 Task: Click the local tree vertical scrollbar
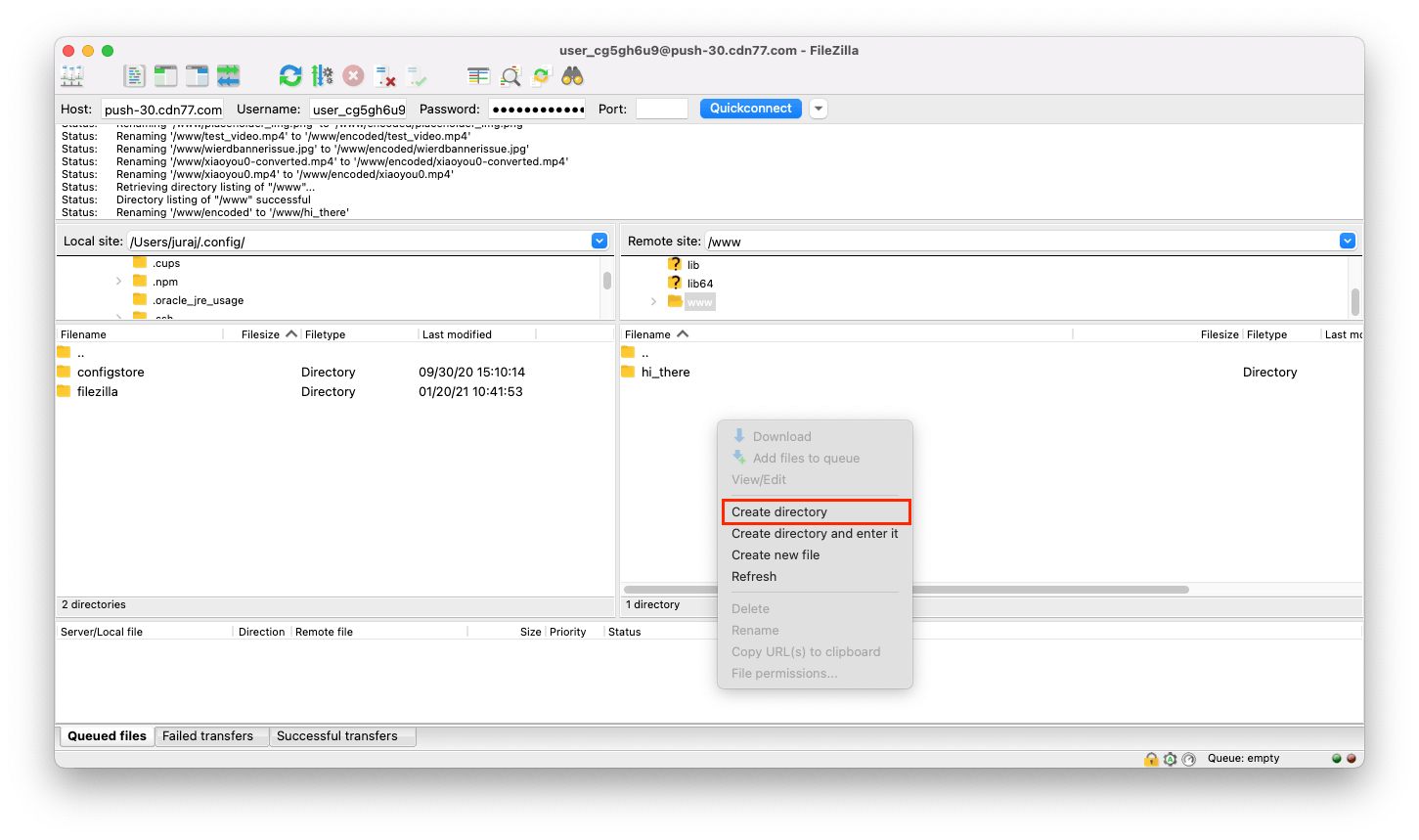607,280
